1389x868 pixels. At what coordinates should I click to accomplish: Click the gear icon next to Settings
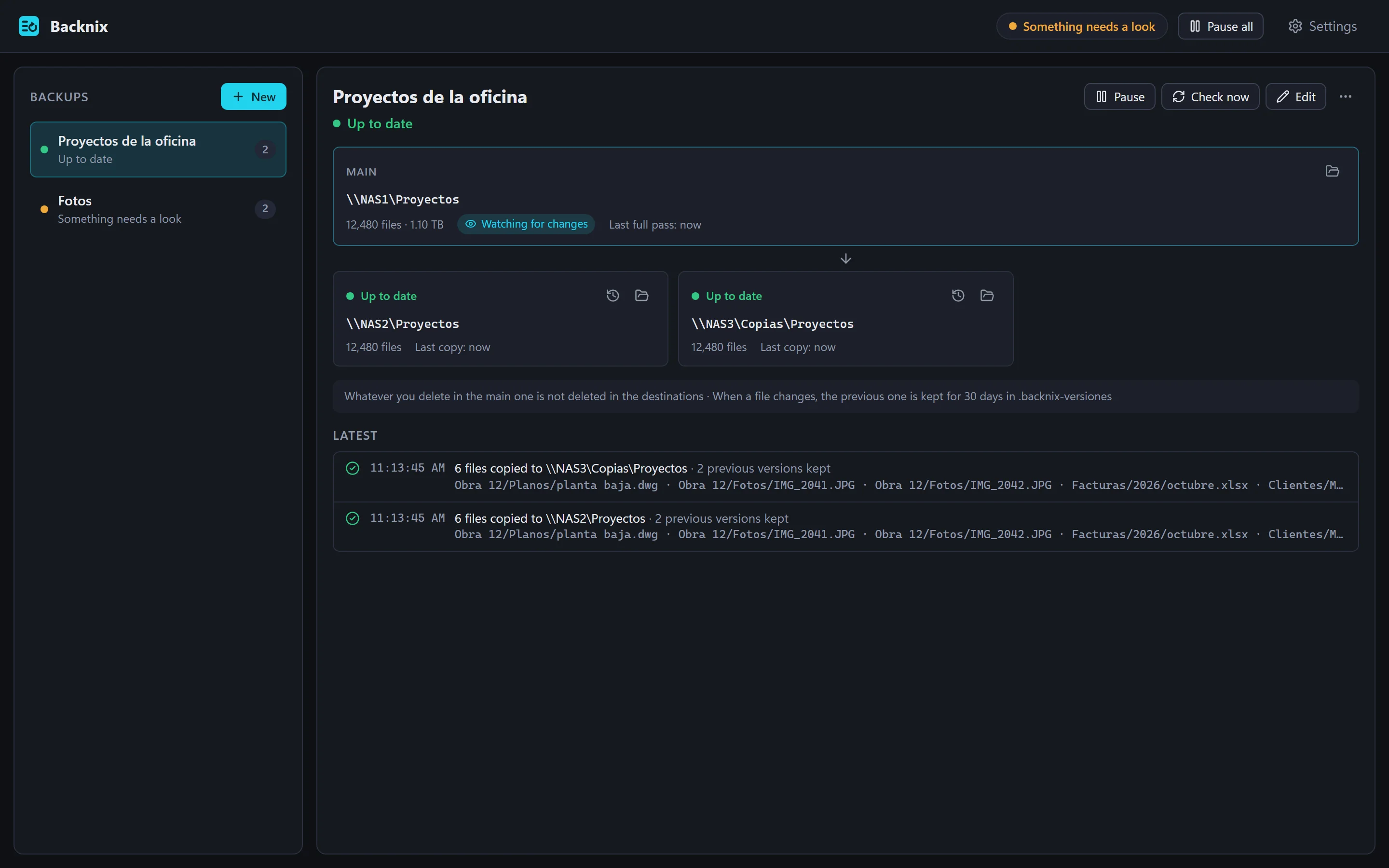point(1295,27)
